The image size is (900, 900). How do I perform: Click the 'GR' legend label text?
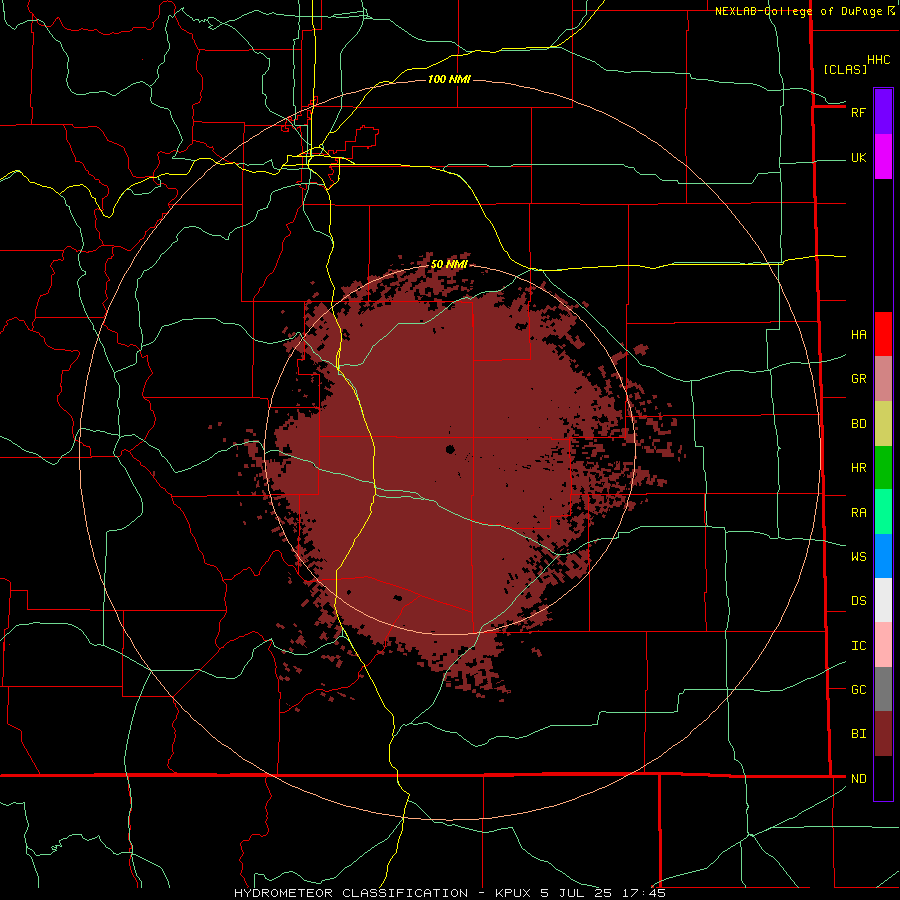click(858, 379)
